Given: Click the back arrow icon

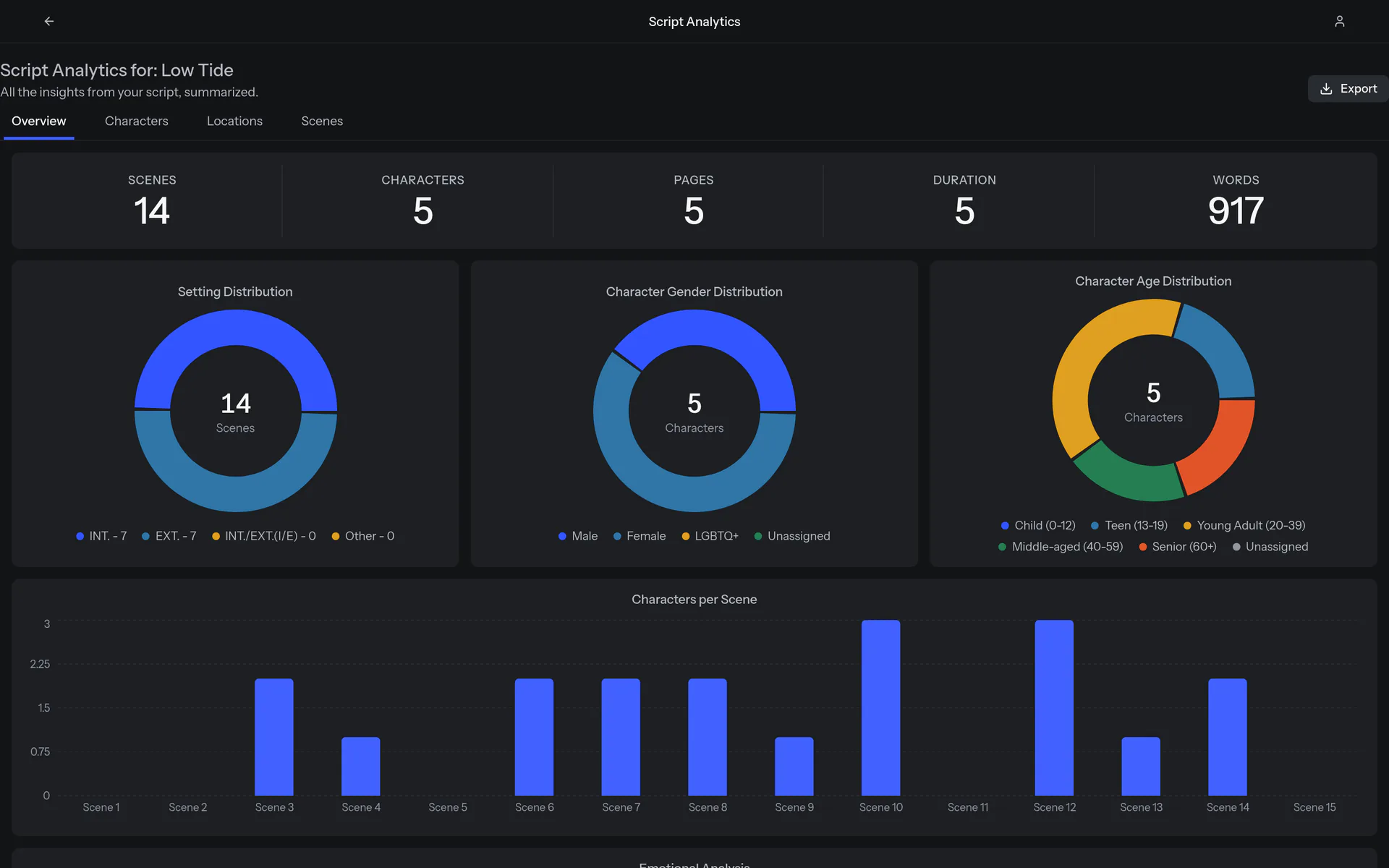Looking at the screenshot, I should (x=49, y=22).
